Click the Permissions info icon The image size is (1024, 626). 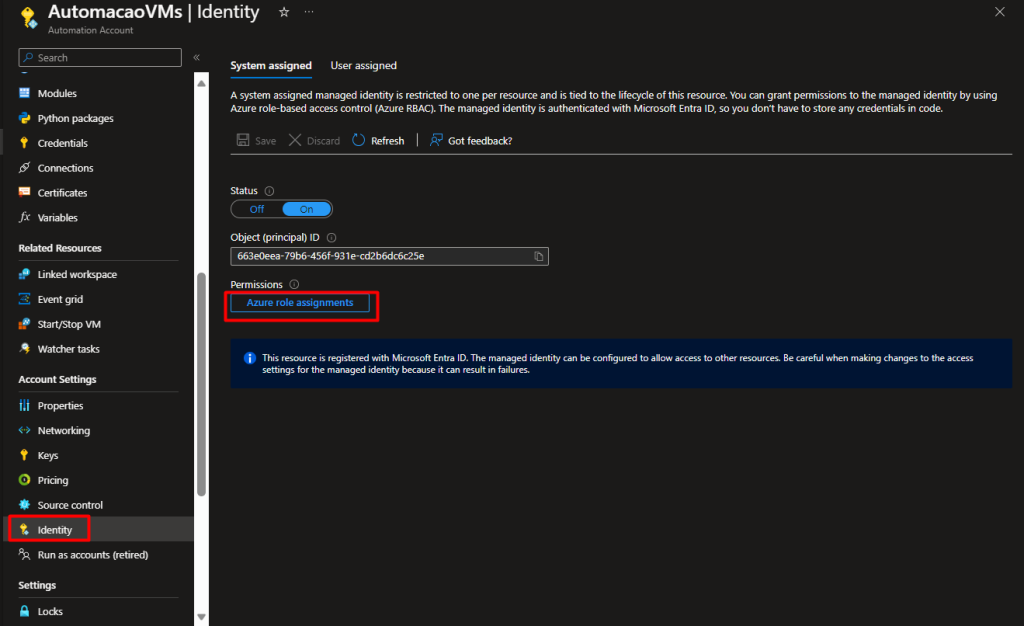tap(294, 285)
